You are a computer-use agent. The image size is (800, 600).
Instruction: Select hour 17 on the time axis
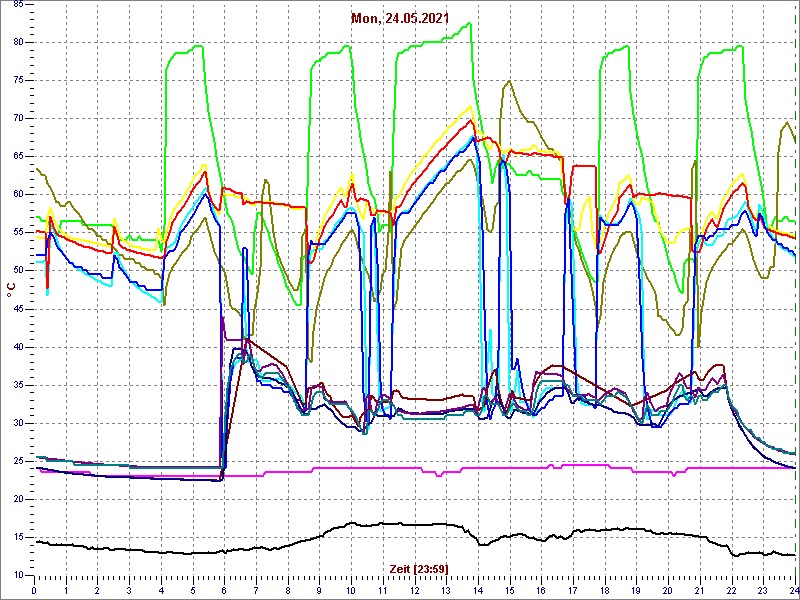point(573,591)
